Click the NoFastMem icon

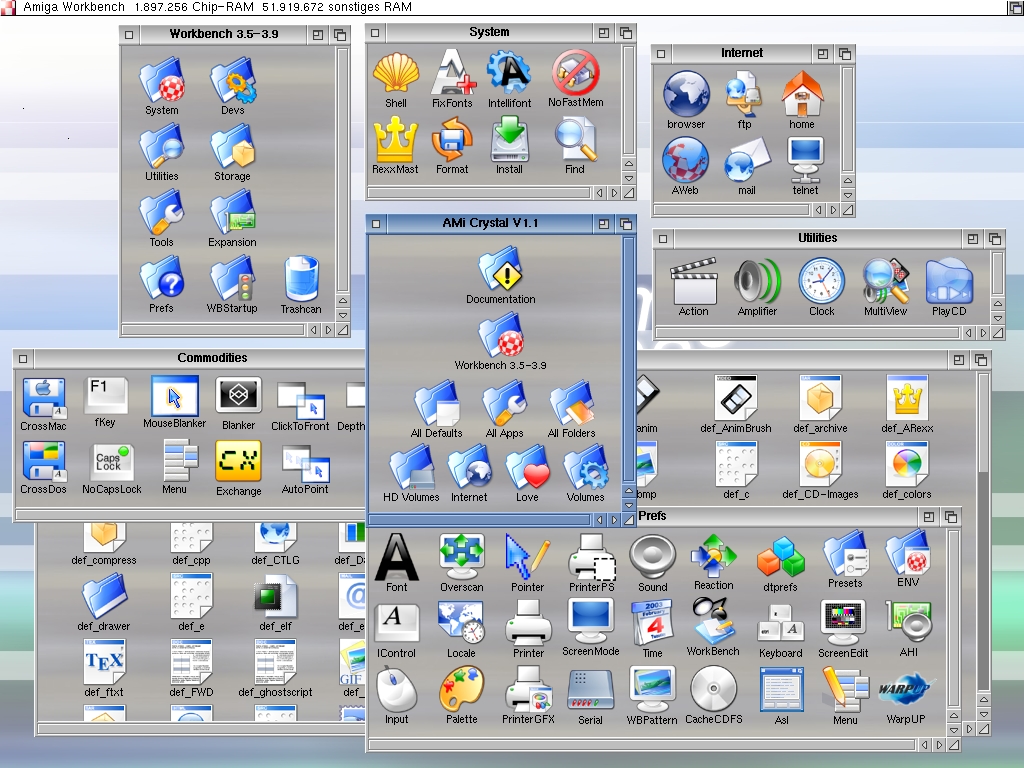coord(575,75)
